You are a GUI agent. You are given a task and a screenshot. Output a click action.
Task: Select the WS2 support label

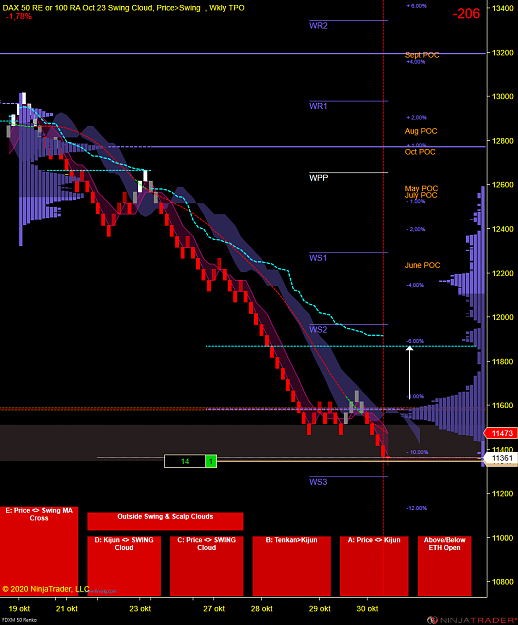coord(318,330)
